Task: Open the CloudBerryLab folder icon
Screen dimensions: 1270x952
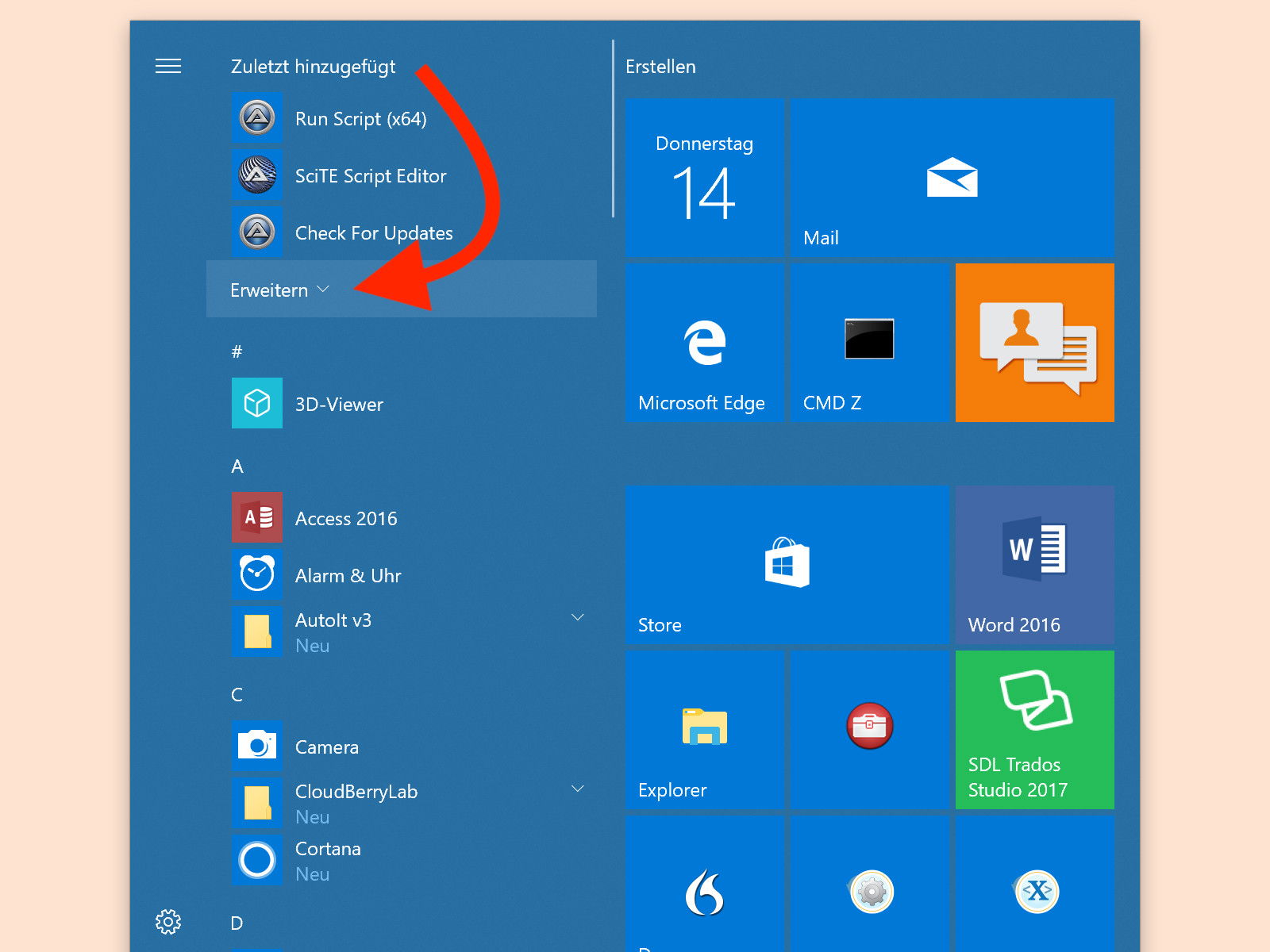Action: [x=257, y=803]
